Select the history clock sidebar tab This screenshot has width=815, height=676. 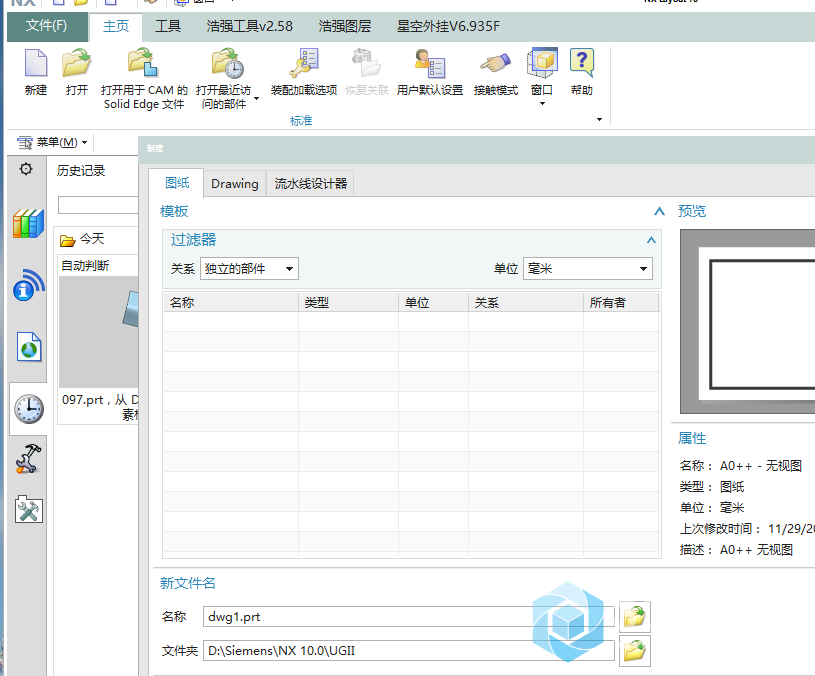pos(29,409)
